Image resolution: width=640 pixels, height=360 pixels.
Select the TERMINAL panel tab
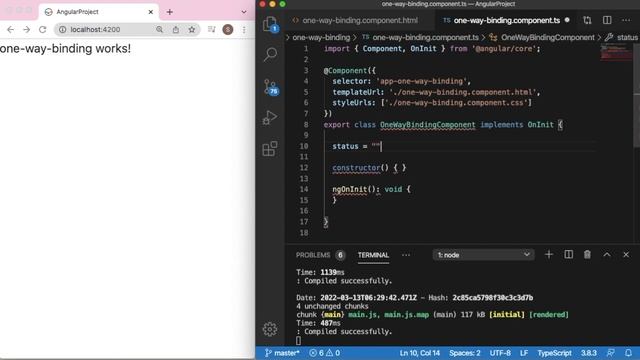[x=373, y=255]
